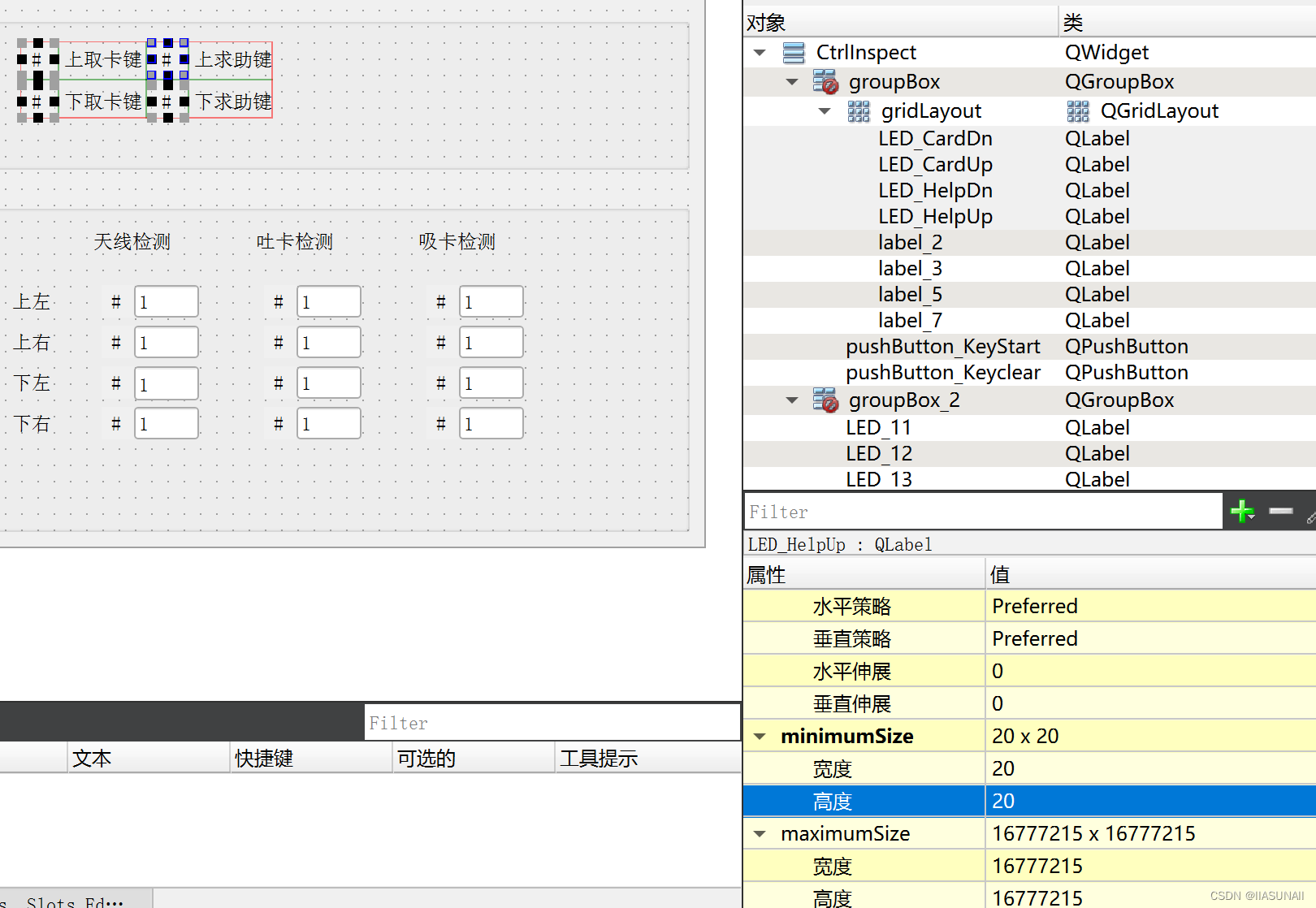Select LED_HelpDn in object tree

[x=935, y=191]
